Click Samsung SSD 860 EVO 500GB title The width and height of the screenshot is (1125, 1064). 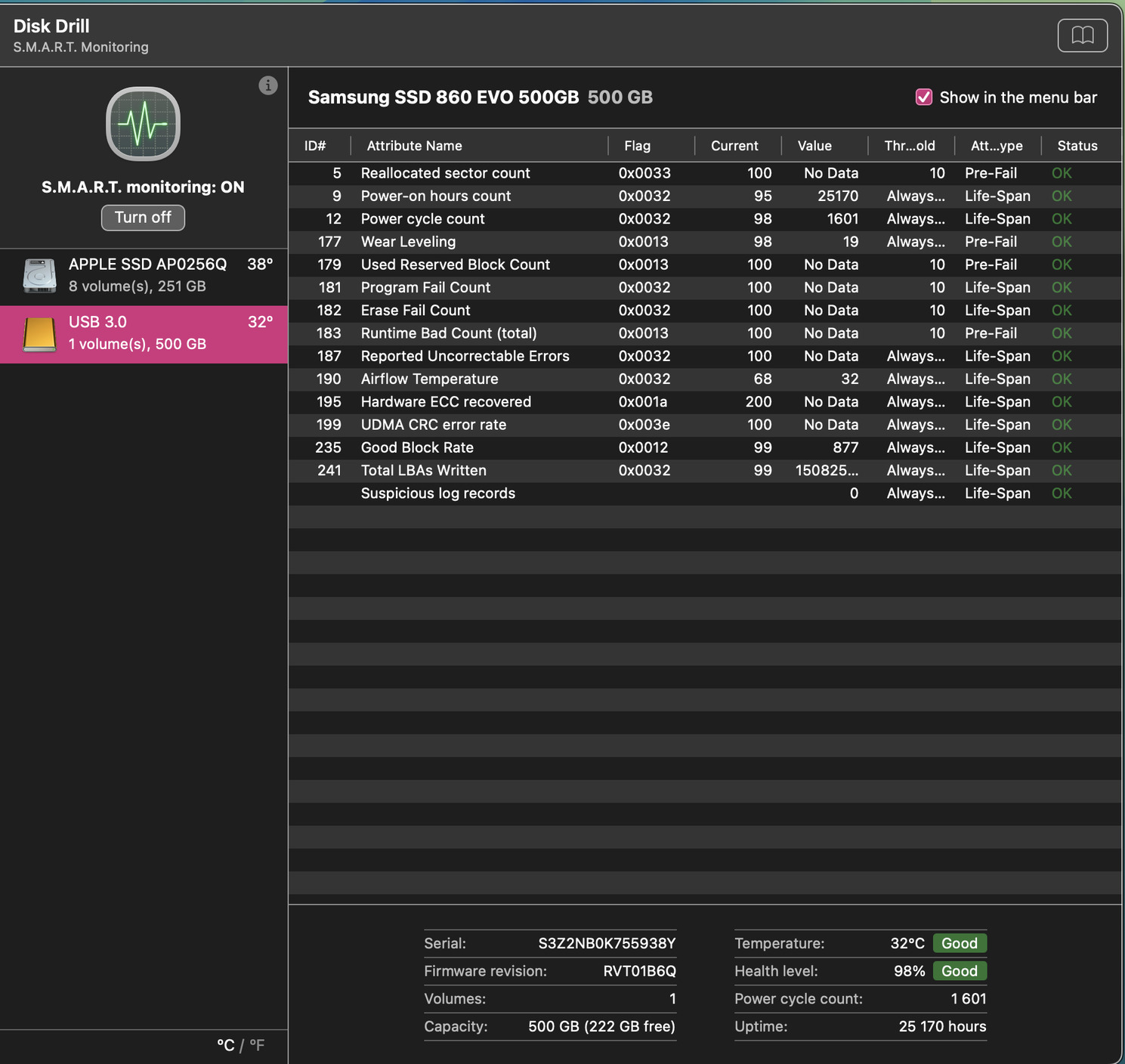(x=444, y=97)
